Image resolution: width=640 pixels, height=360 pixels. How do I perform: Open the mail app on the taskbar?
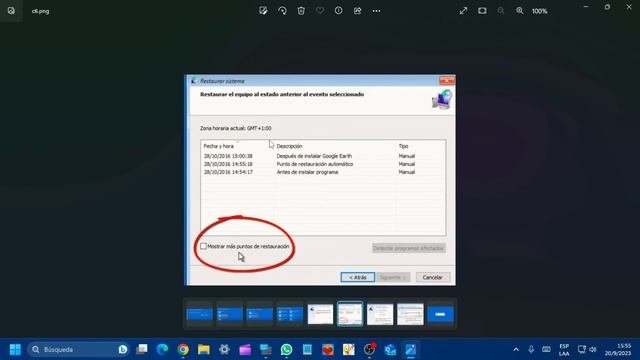coord(390,349)
